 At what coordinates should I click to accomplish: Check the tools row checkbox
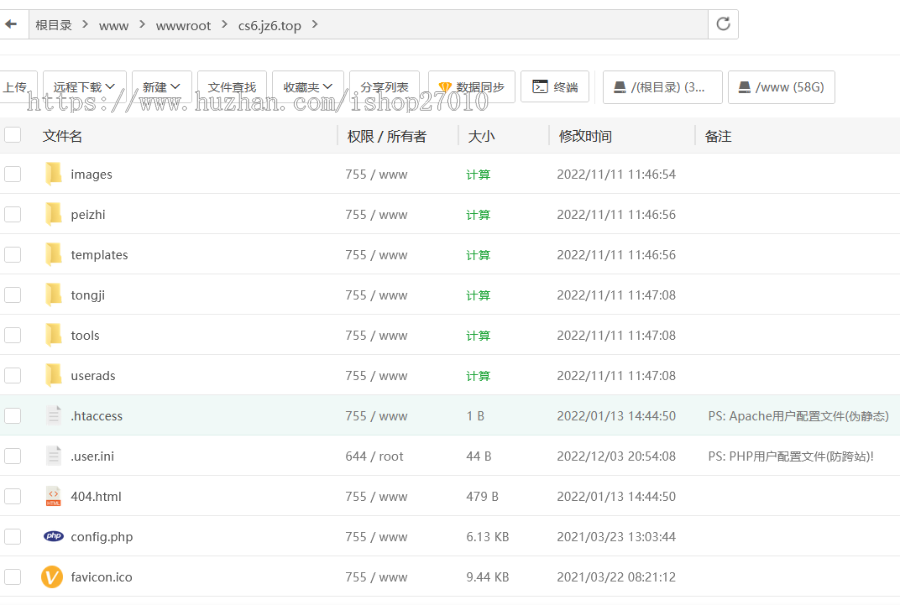tap(13, 335)
